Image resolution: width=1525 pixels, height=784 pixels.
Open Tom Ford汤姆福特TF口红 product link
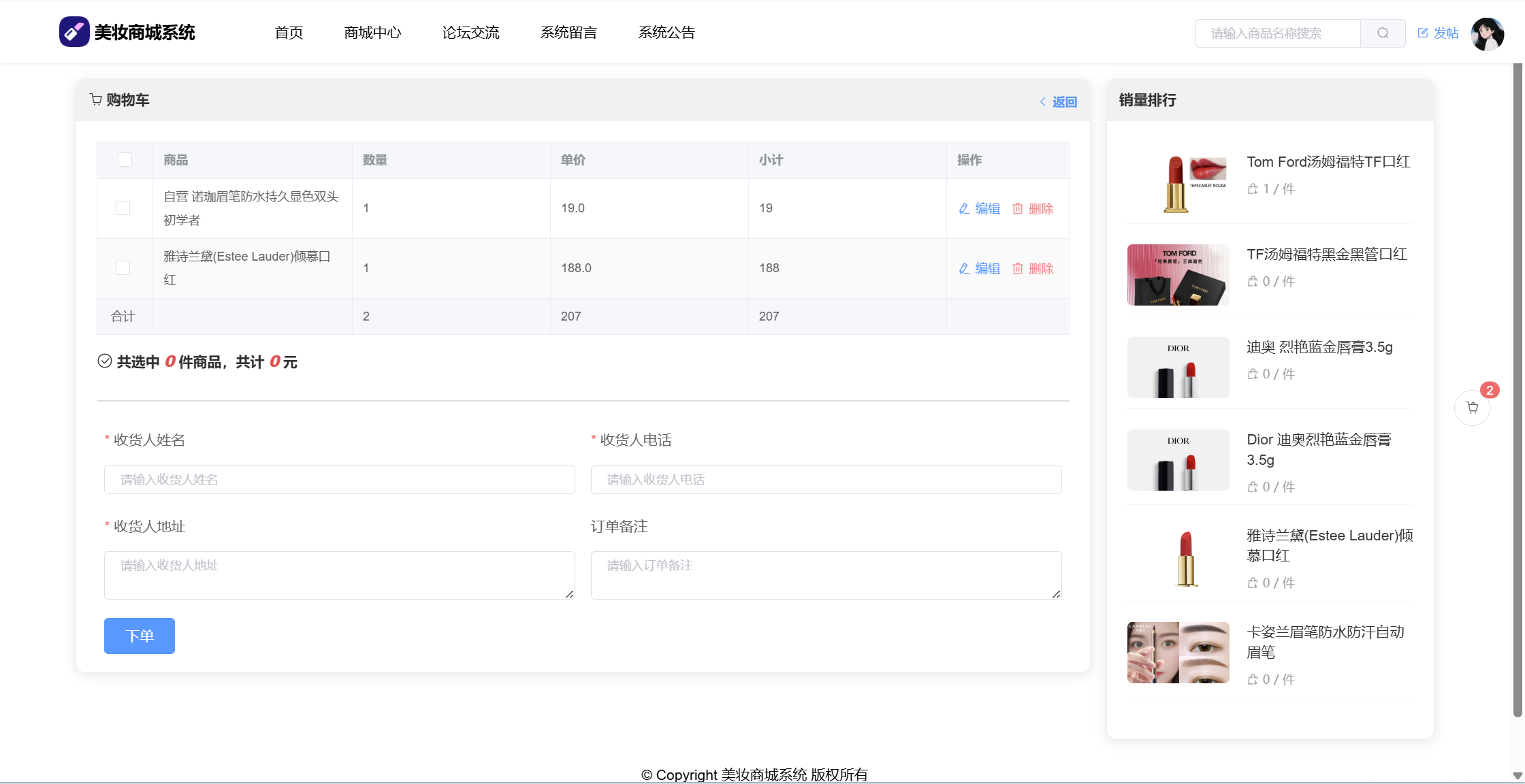coord(1328,162)
